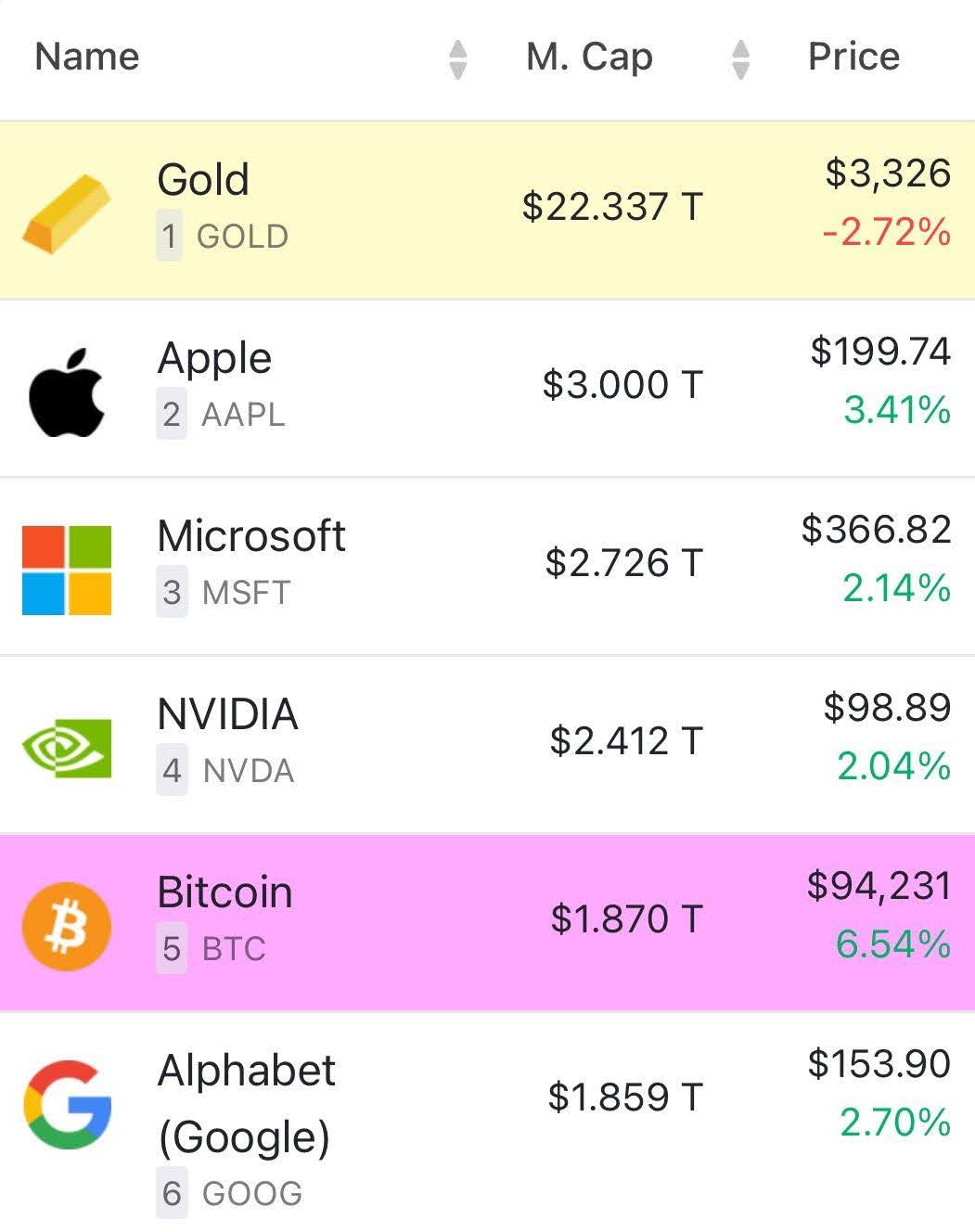Open the NVIDIA company link

228,714
